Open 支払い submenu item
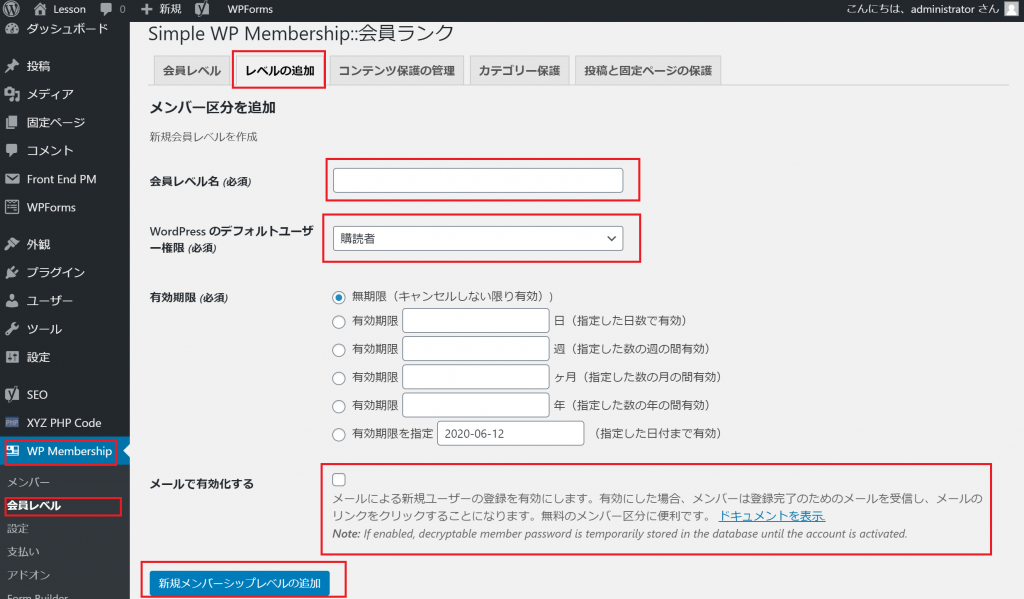The width and height of the screenshot is (1024, 599). (24, 552)
